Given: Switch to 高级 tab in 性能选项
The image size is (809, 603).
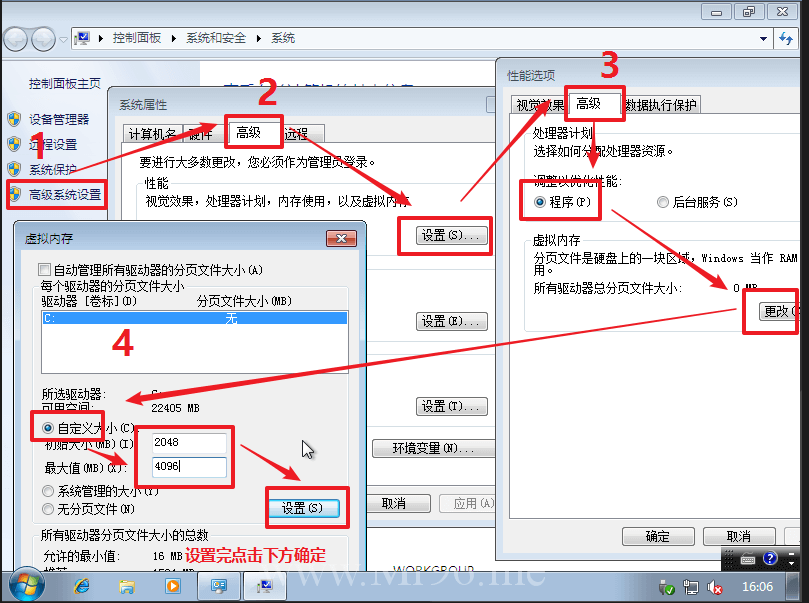Looking at the screenshot, I should [x=594, y=104].
